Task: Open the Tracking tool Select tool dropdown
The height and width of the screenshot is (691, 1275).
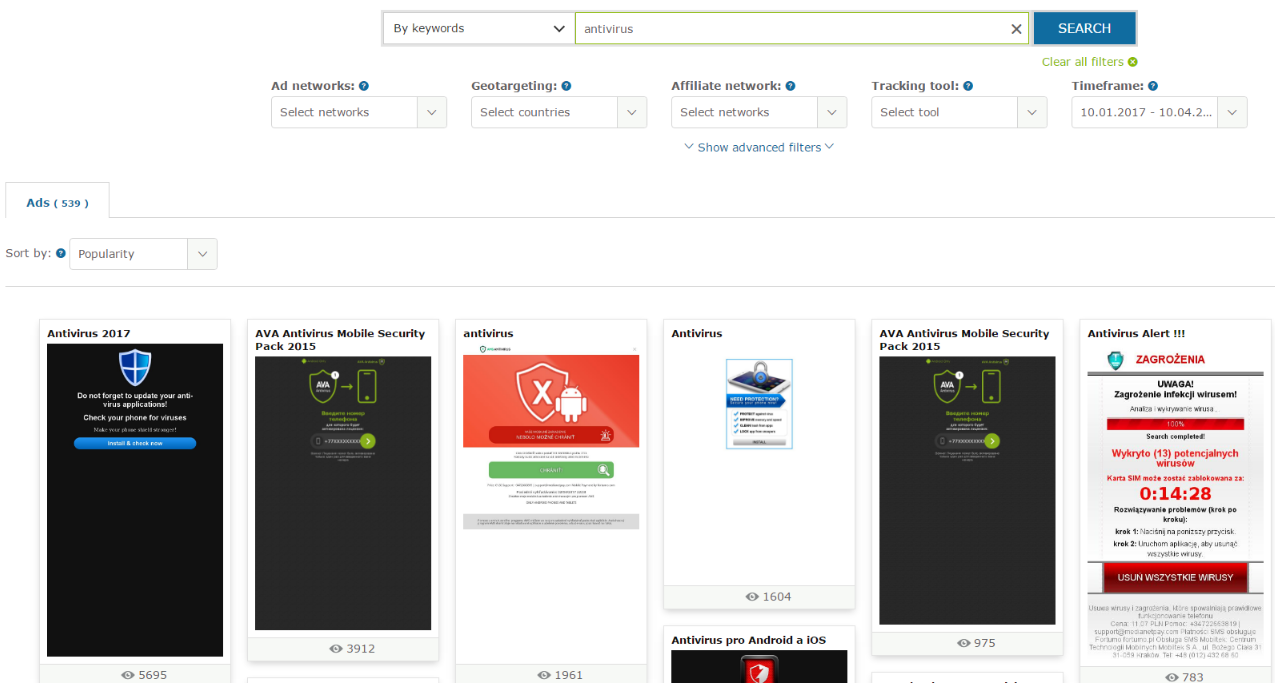Action: (x=958, y=112)
